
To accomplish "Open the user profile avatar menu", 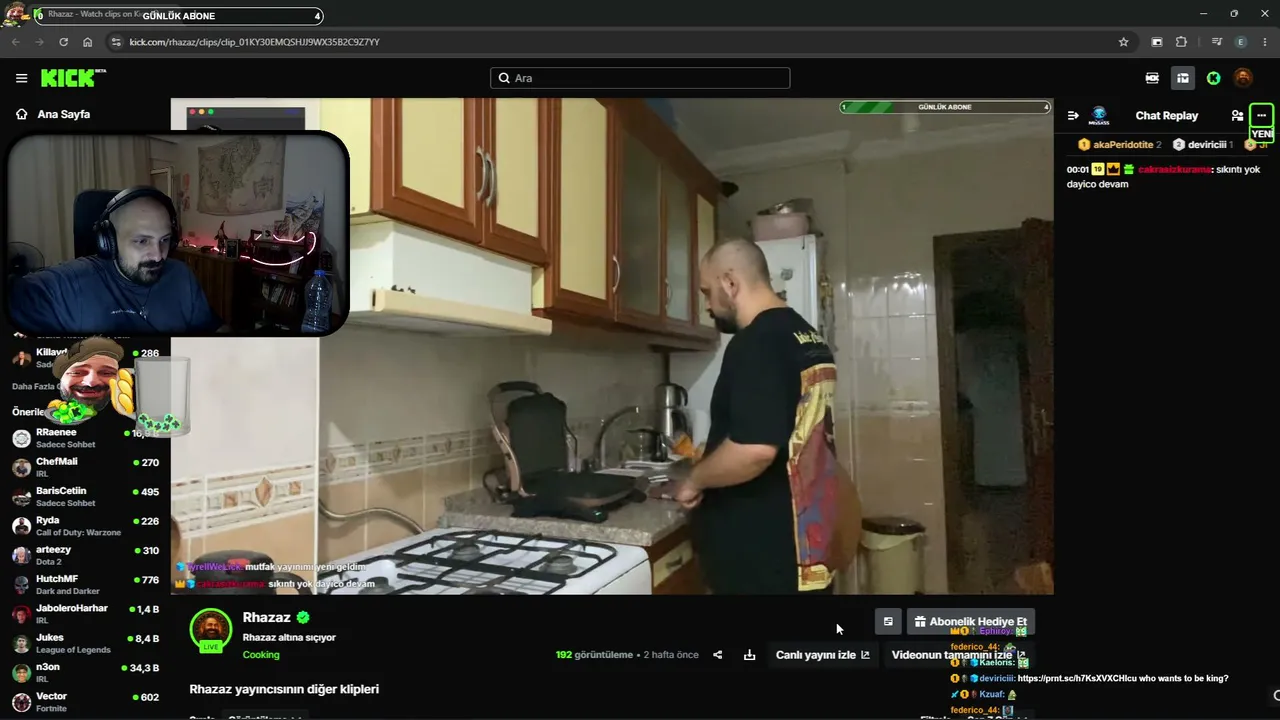I will pos(1243,78).
